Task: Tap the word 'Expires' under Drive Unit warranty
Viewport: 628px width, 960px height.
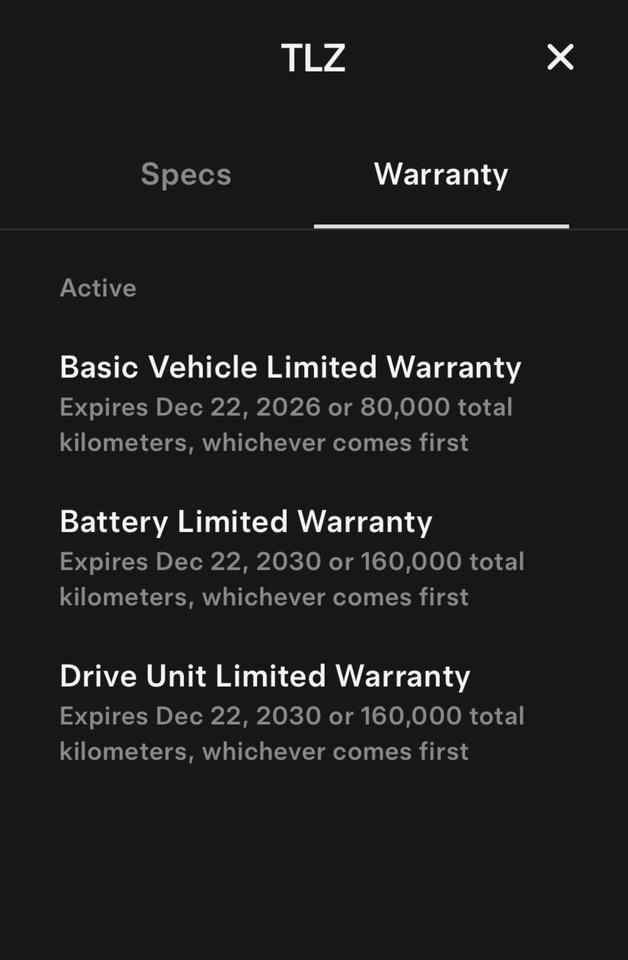Action: [x=103, y=716]
